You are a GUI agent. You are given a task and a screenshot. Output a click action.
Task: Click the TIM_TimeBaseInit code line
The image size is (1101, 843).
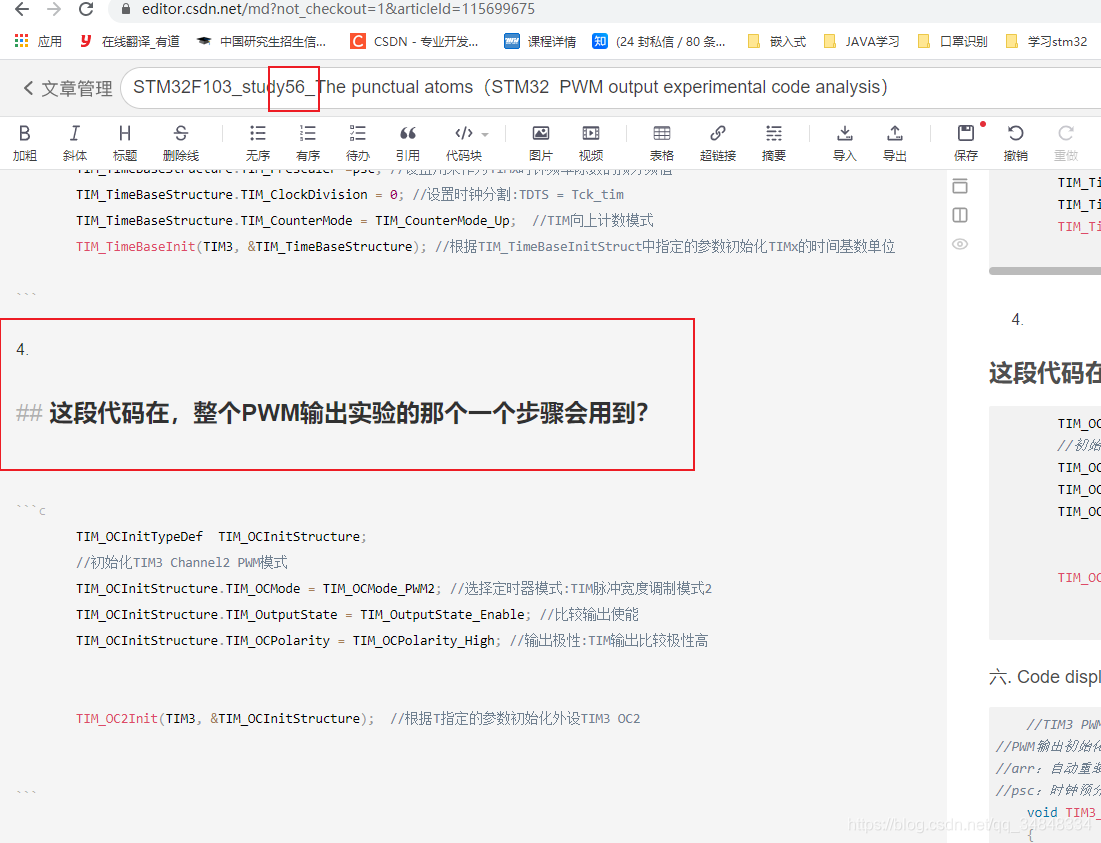pos(485,246)
